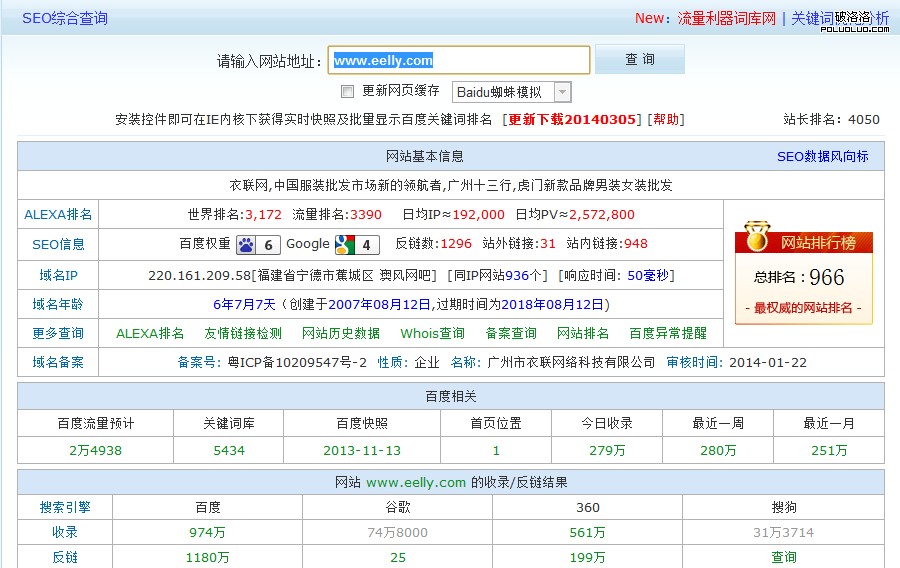Toggle the 更新网页缓存 checkbox
This screenshot has width=900, height=568.
(348, 92)
